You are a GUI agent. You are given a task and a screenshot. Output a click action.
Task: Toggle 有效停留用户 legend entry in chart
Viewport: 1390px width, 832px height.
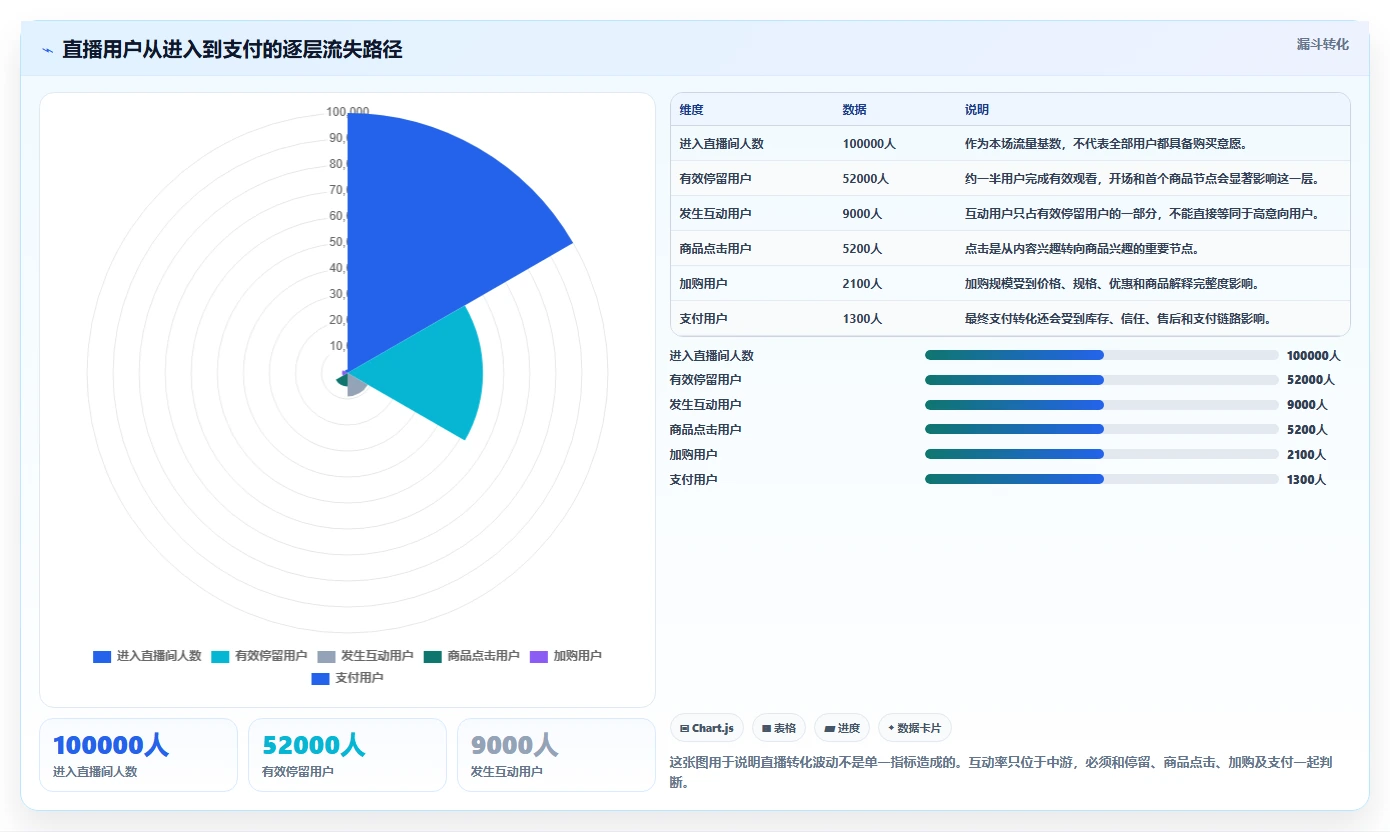pos(259,656)
